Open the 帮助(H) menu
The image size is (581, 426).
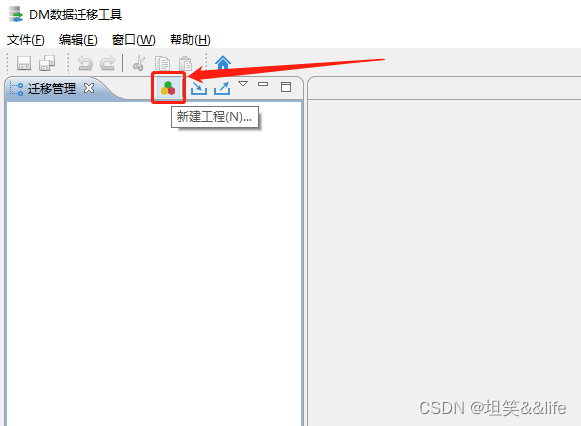point(190,39)
